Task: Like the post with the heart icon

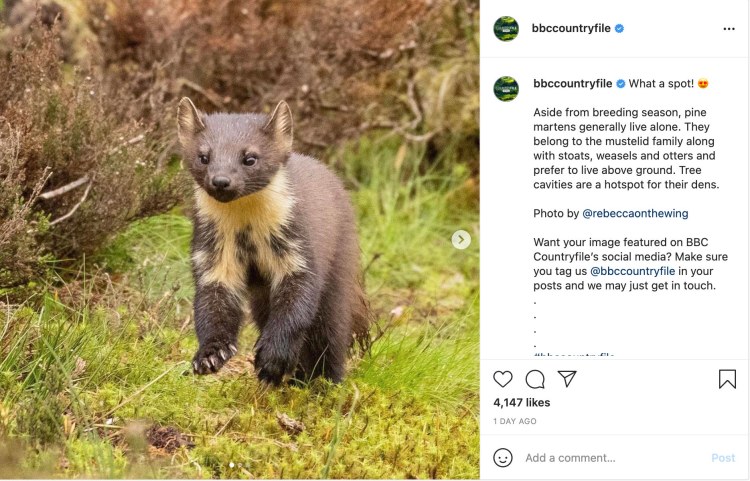Action: pyautogui.click(x=503, y=379)
